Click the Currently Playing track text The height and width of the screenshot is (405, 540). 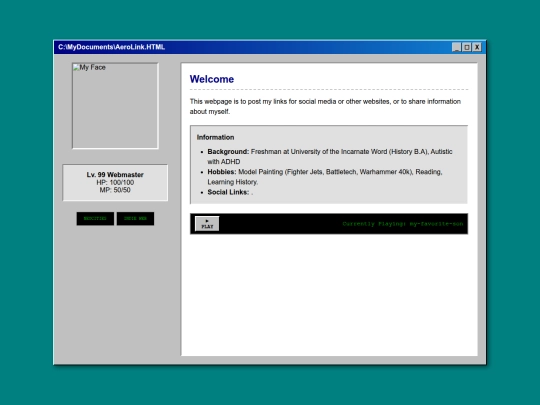pos(403,224)
